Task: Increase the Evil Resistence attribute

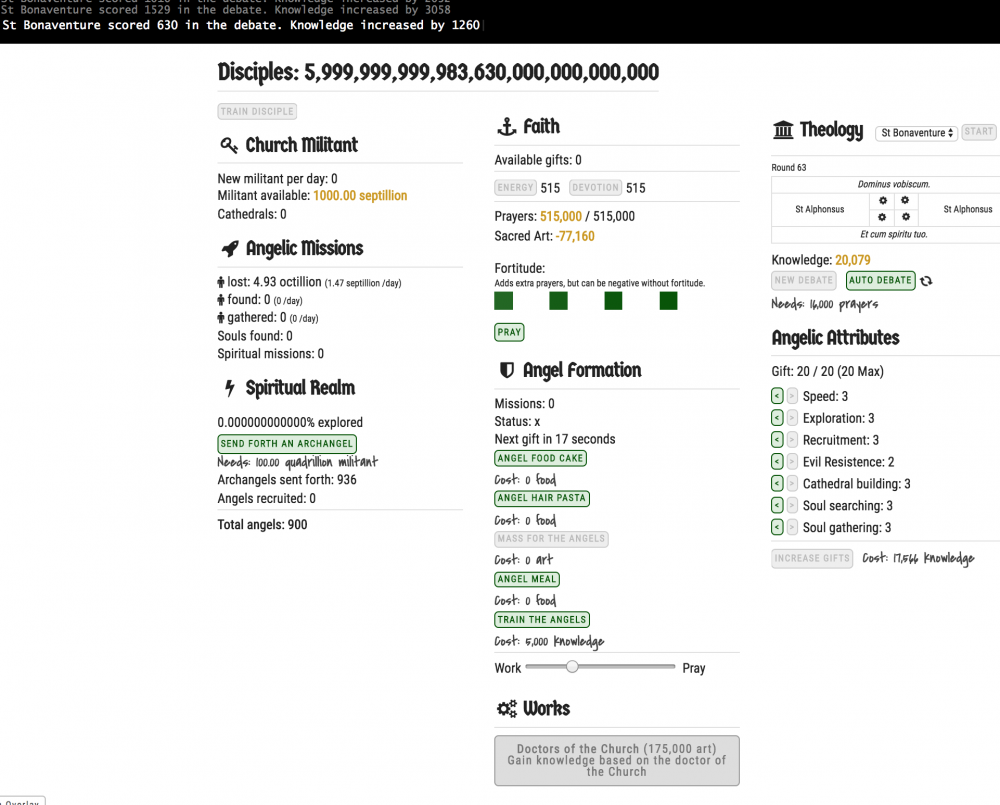Action: coord(791,461)
